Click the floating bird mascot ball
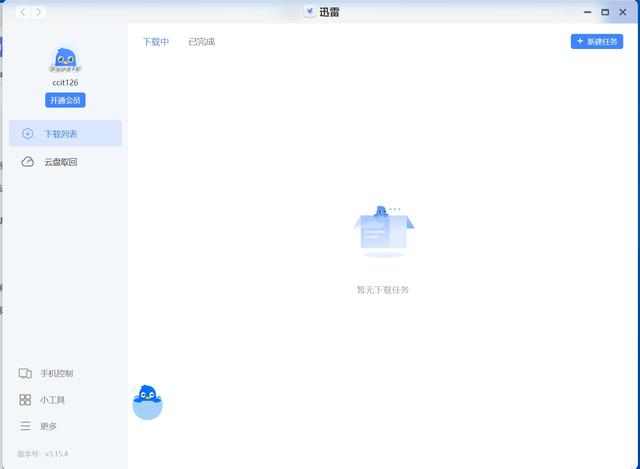Screen dimensions: 640x469 (x=147, y=402)
